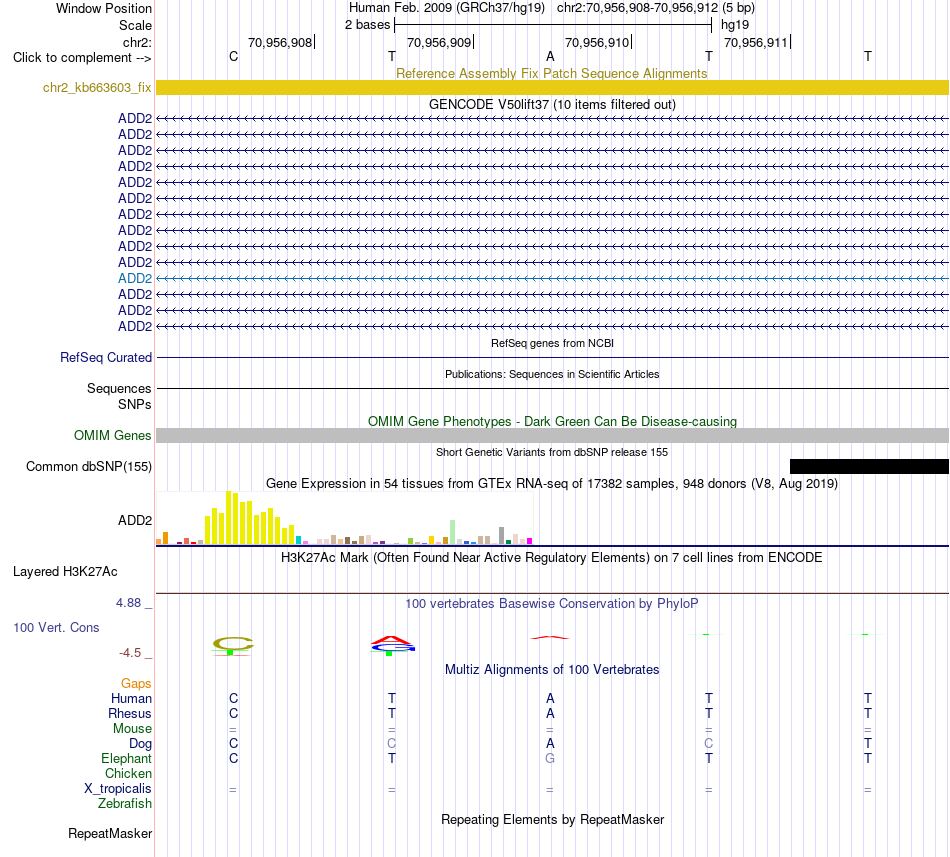The height and width of the screenshot is (857, 950).
Task: Select the Human species label in Multiz
Action: [131, 698]
